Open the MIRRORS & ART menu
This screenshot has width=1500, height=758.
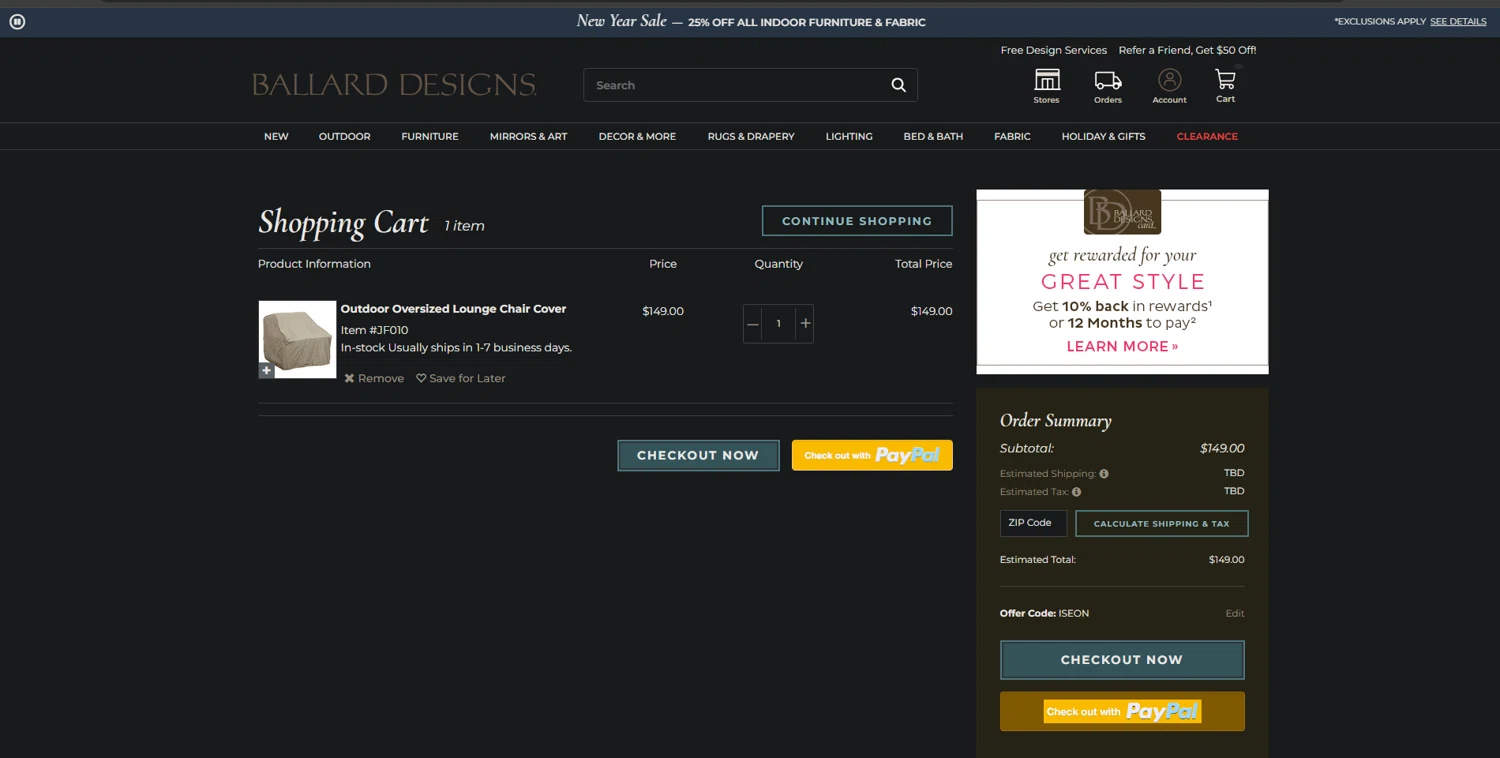pyautogui.click(x=528, y=136)
